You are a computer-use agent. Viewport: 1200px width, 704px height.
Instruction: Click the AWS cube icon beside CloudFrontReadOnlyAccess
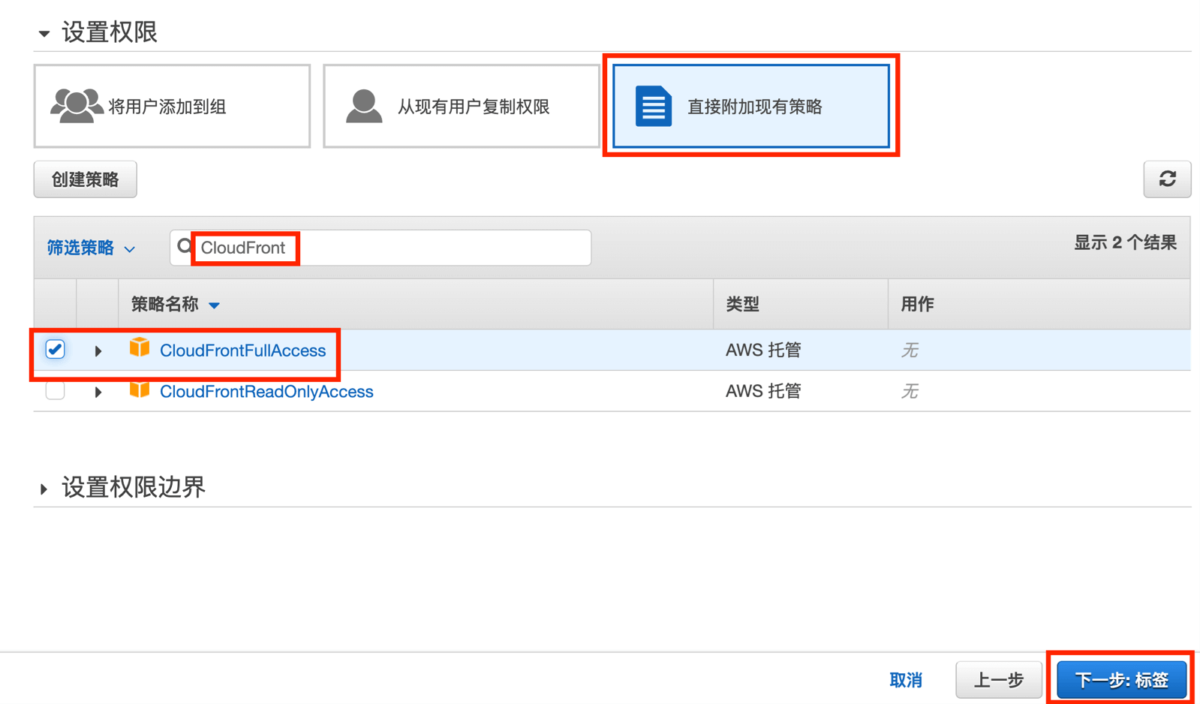(141, 391)
